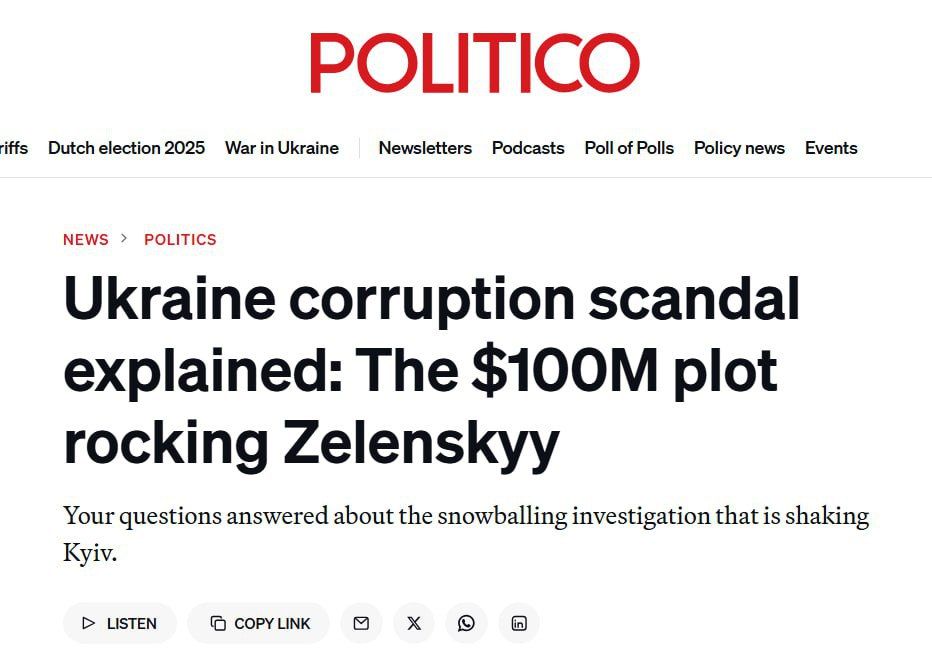Click the copy icon on the Copy Link button

click(220, 623)
